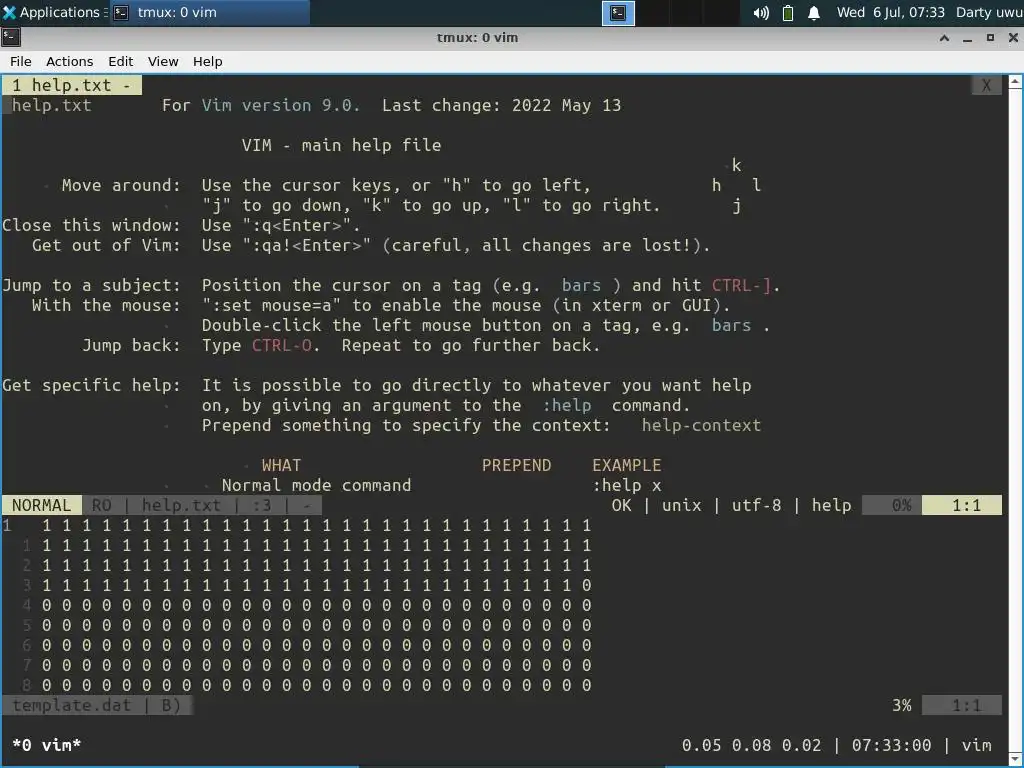1024x768 pixels.
Task: Click line number 4 in template.dat
Action: tap(26, 605)
